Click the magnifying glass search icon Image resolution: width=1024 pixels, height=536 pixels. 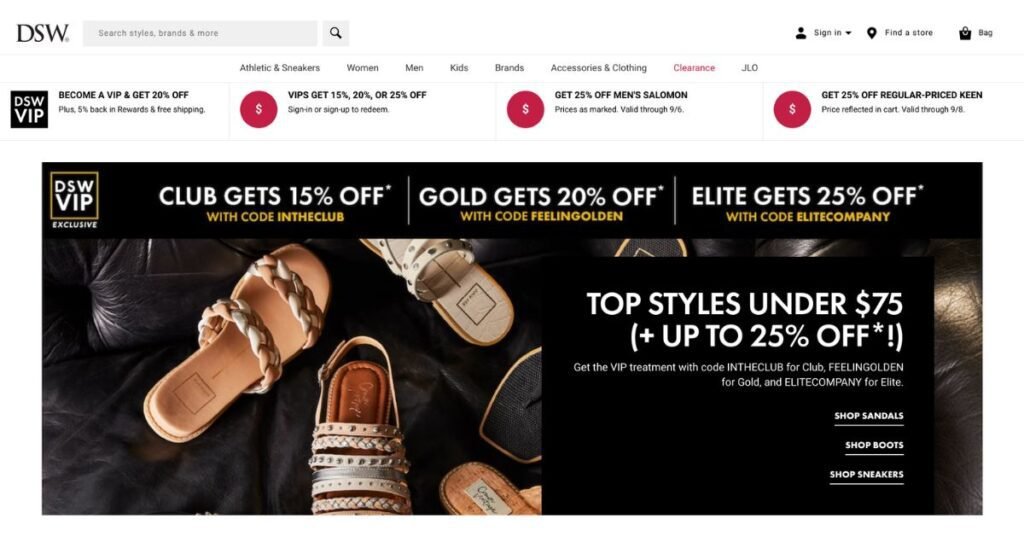pos(336,33)
